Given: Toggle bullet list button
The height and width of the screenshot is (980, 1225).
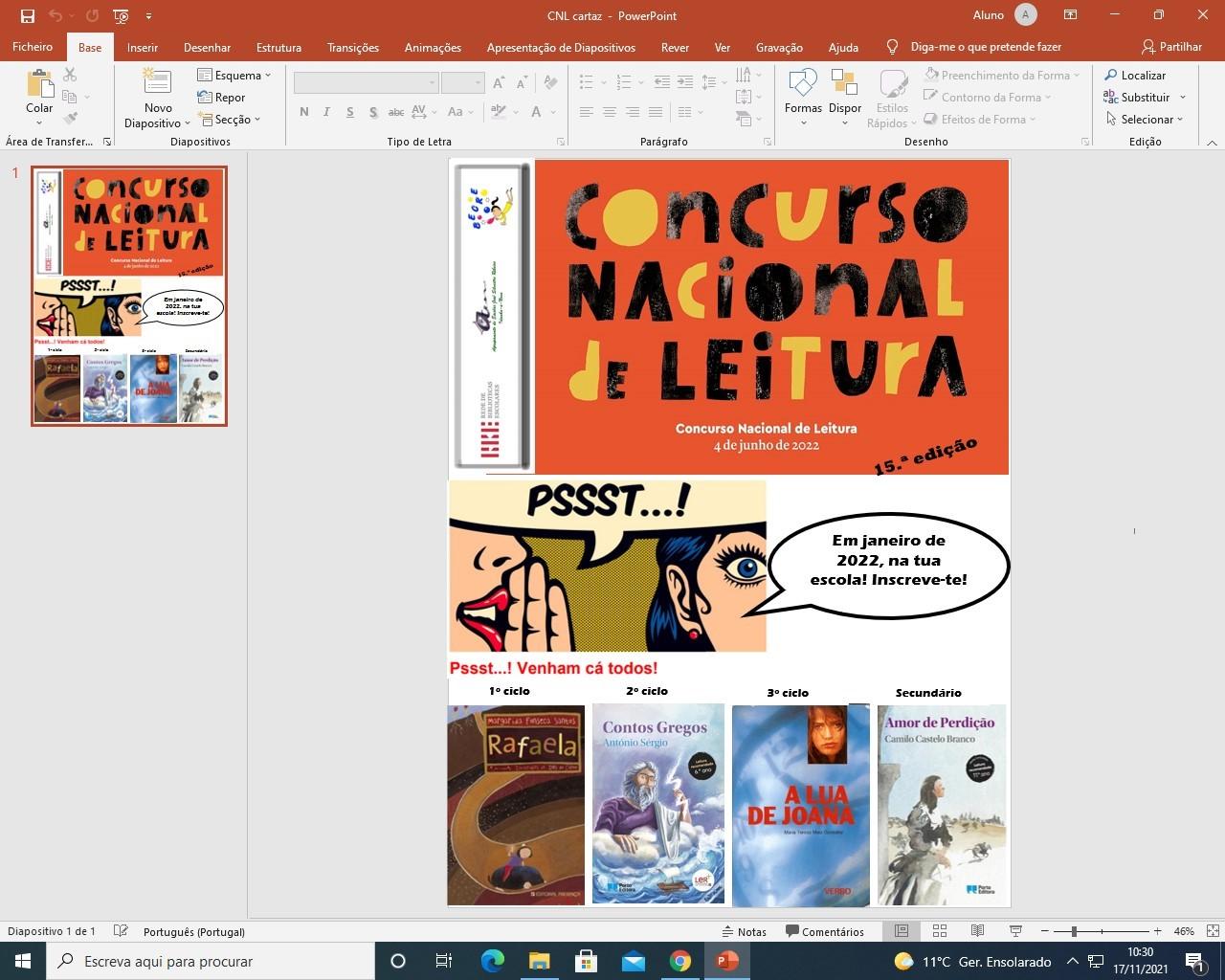Looking at the screenshot, I should point(587,83).
